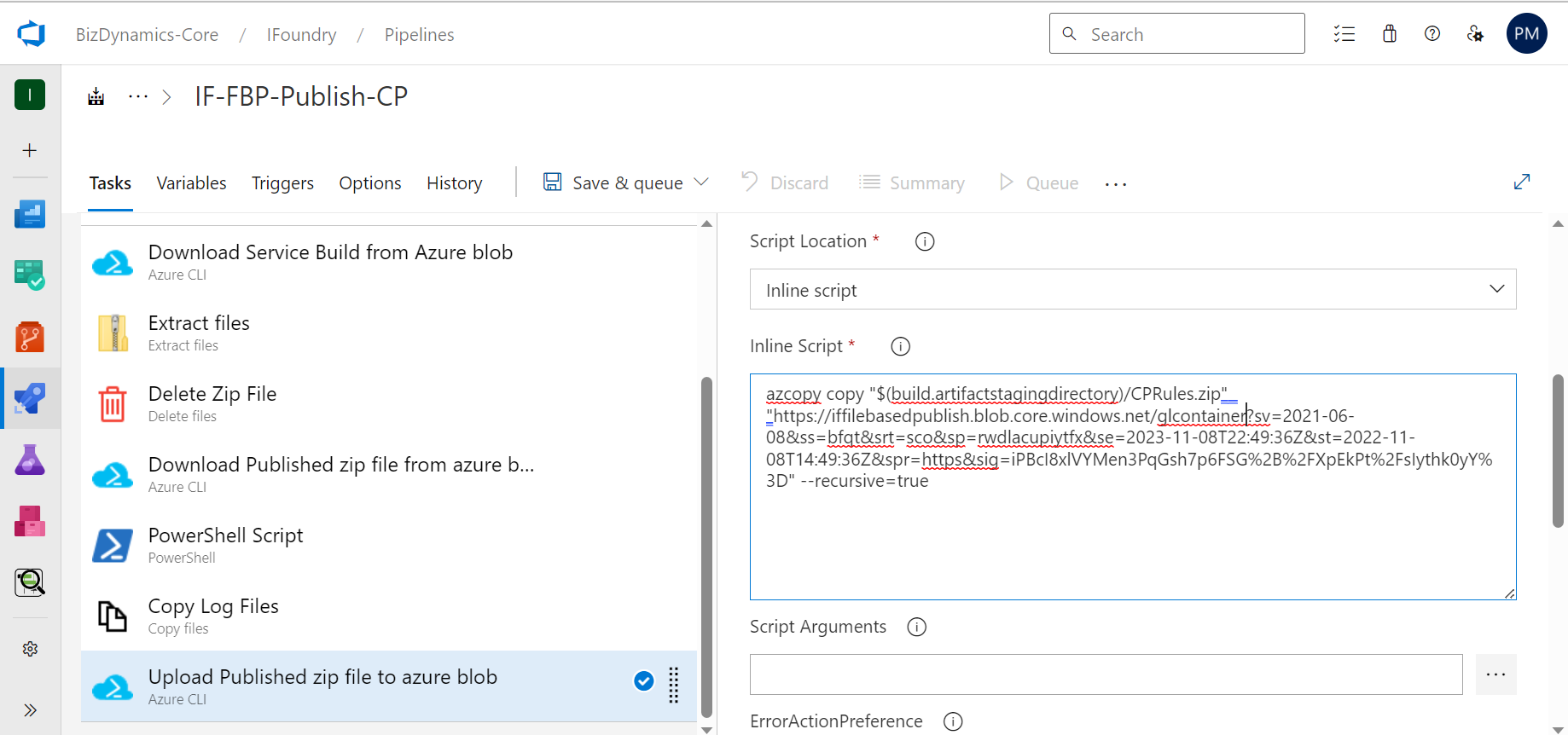Toggle the checkmark on Upload Published task

pos(644,680)
